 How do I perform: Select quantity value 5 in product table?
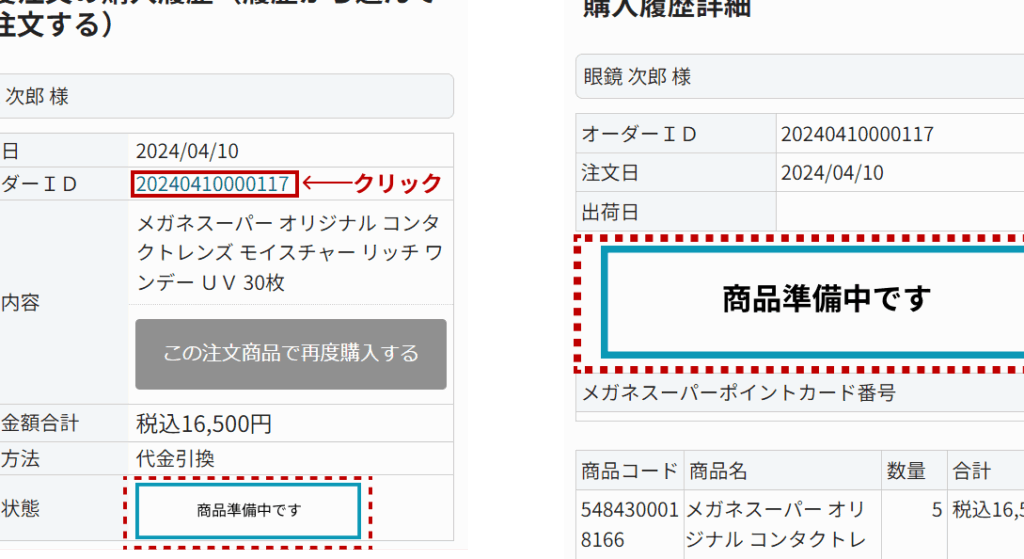(936, 509)
